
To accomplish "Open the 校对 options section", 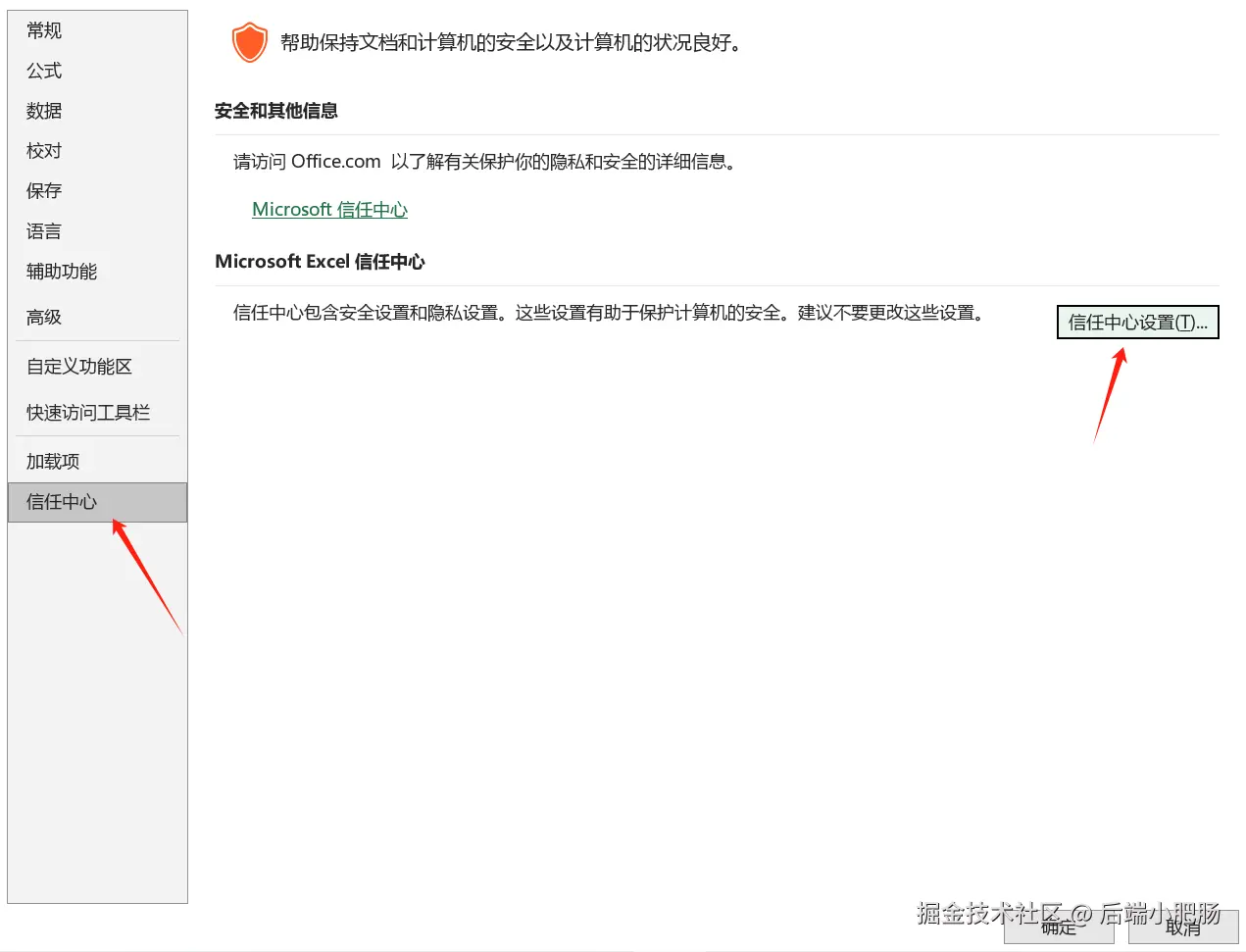I will pos(43,150).
